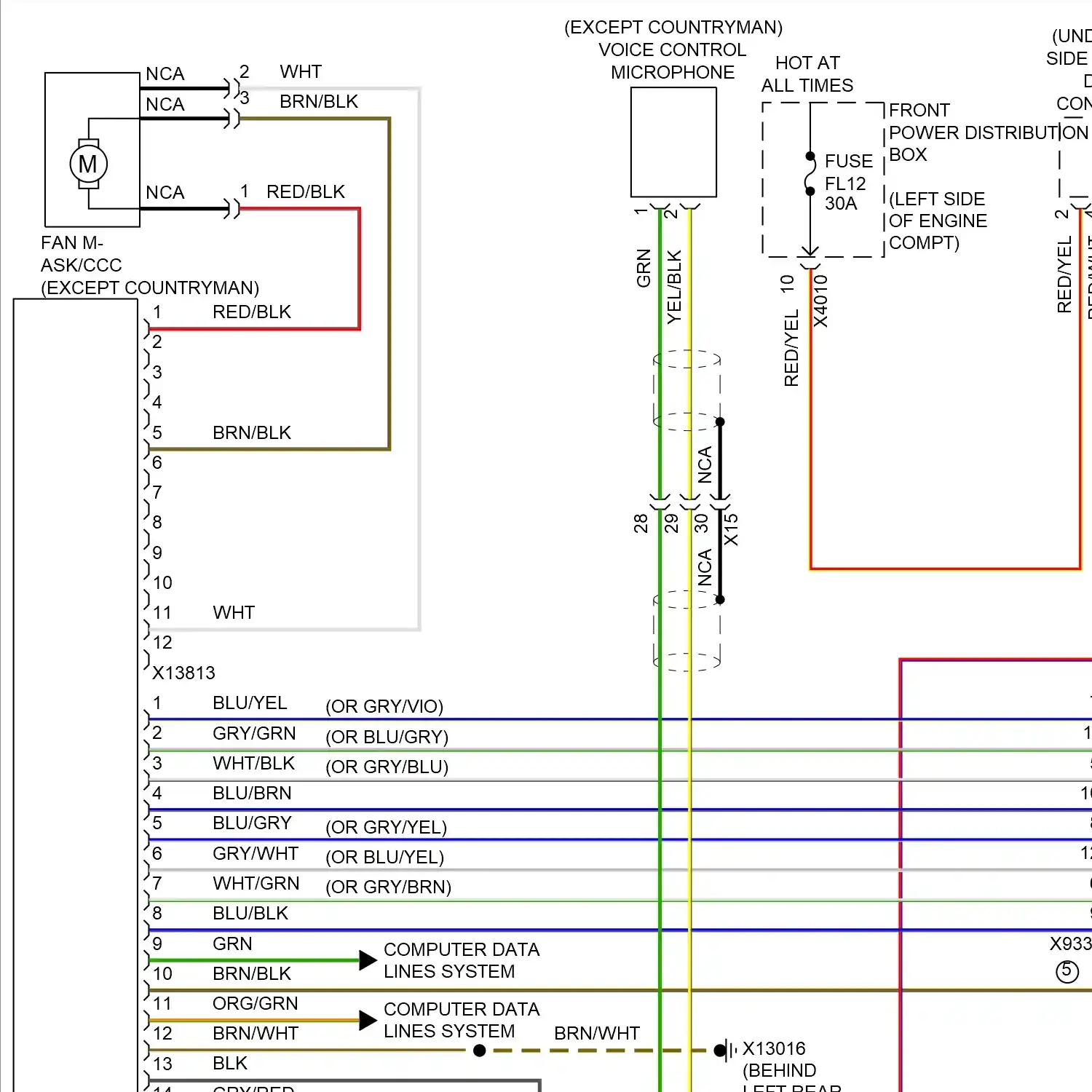Click the splice dot on the BRN/WHT wire
The height and width of the screenshot is (1092, 1092).
pyautogui.click(x=479, y=1051)
